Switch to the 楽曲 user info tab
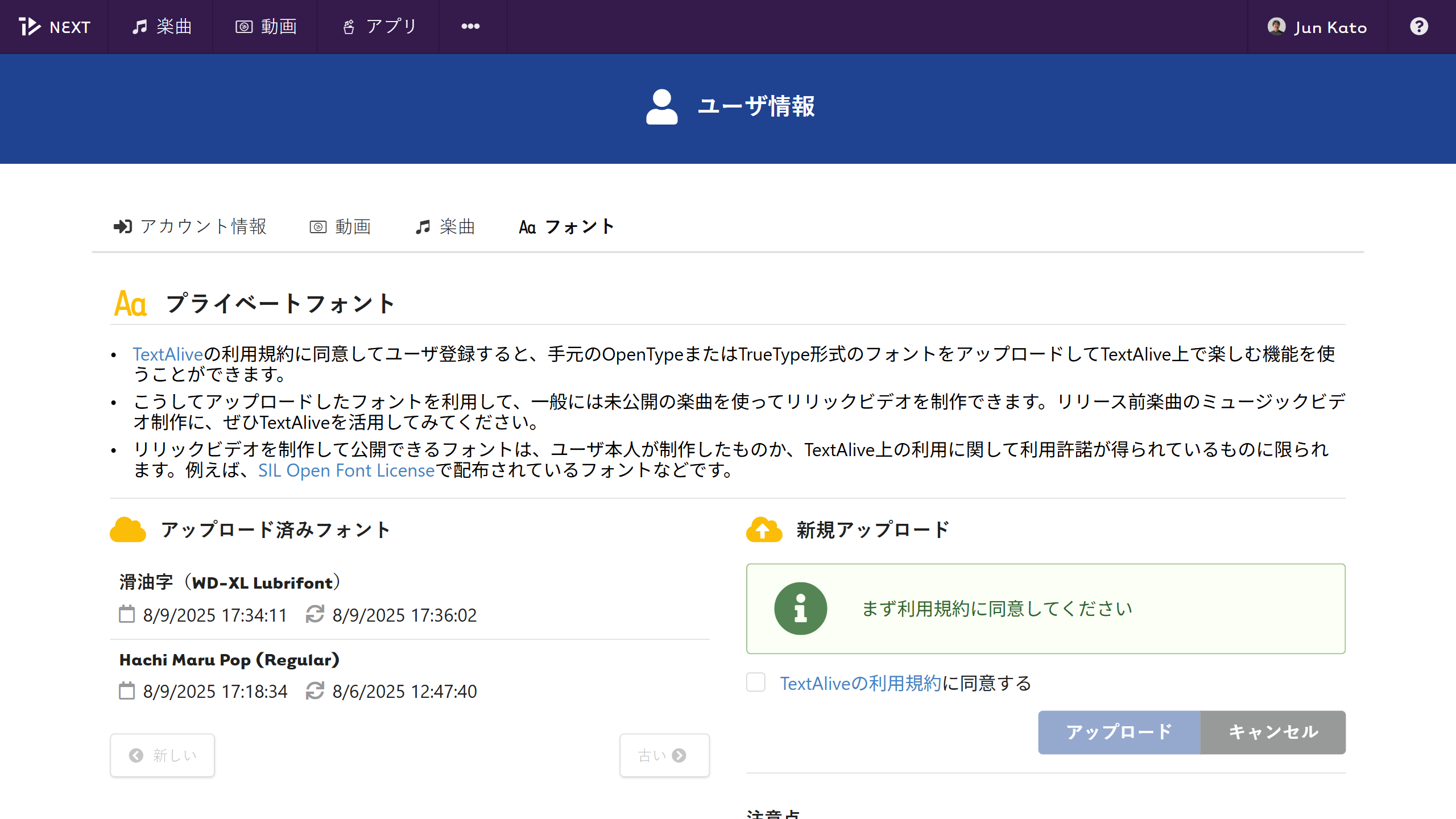The height and width of the screenshot is (819, 1456). 445,226
